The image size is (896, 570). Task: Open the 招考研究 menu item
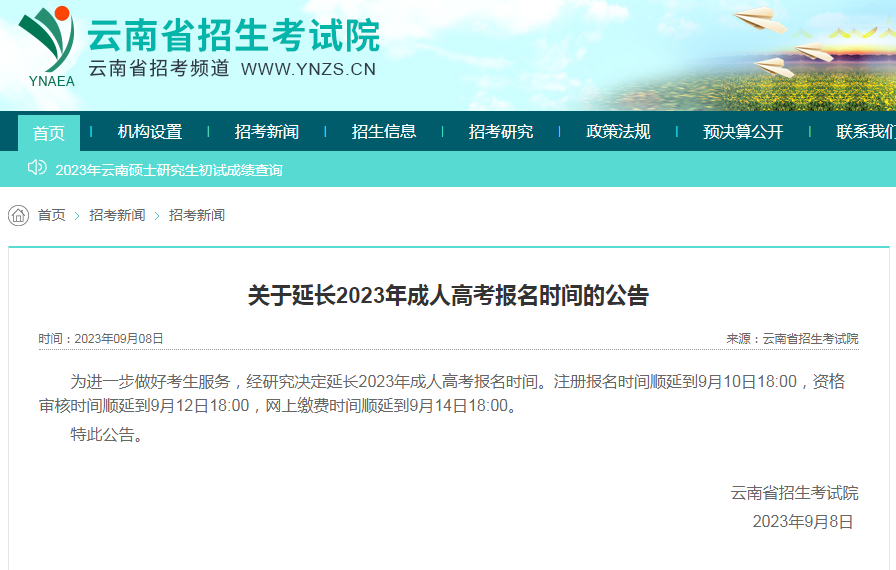[x=501, y=132]
